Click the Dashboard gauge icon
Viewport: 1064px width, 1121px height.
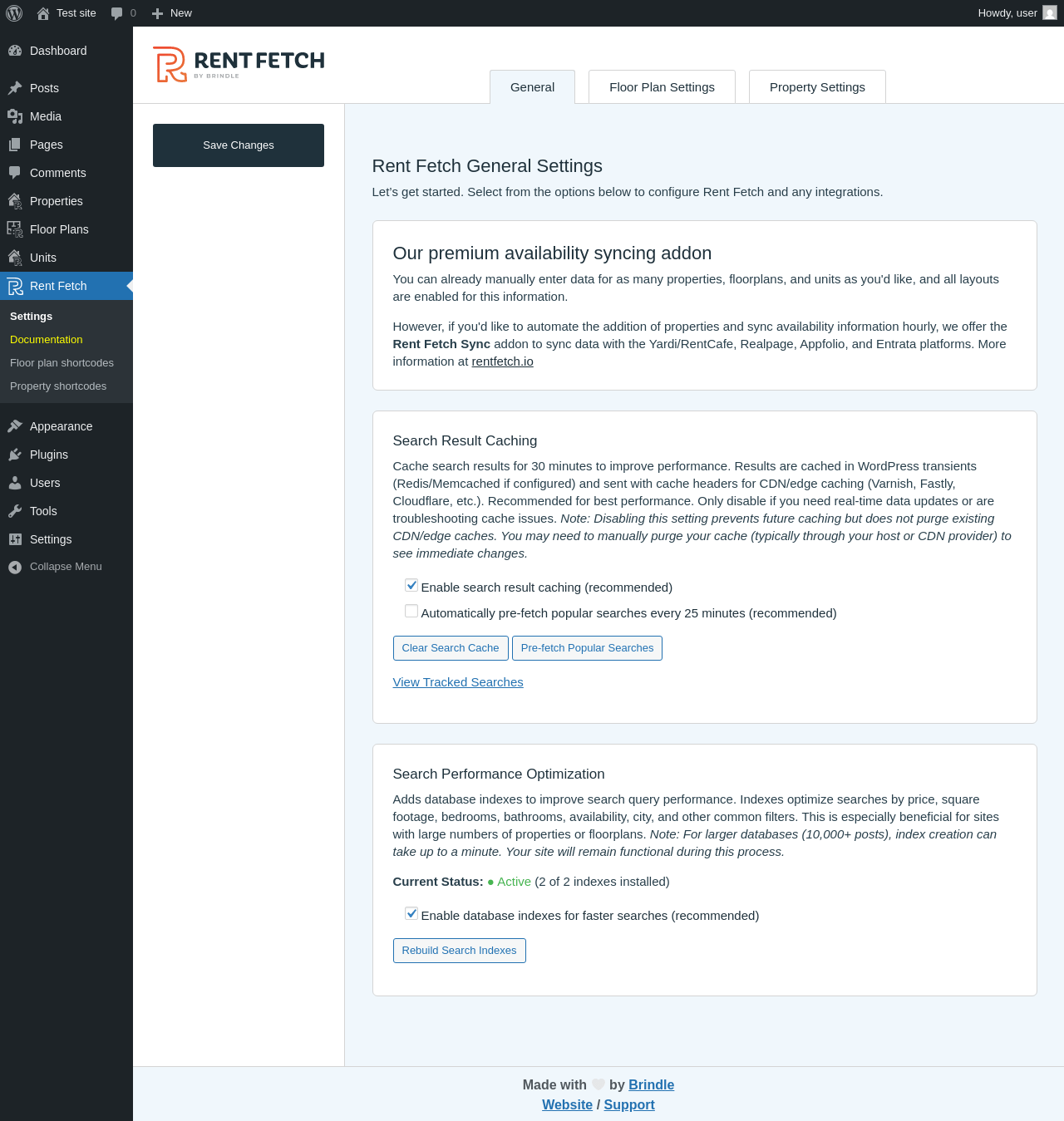coord(15,51)
